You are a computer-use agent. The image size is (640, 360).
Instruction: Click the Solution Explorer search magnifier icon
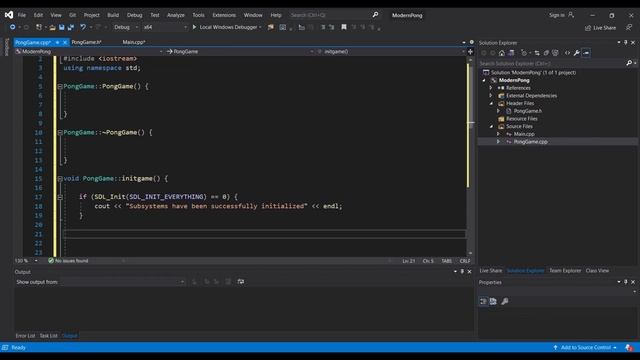pyautogui.click(x=629, y=63)
